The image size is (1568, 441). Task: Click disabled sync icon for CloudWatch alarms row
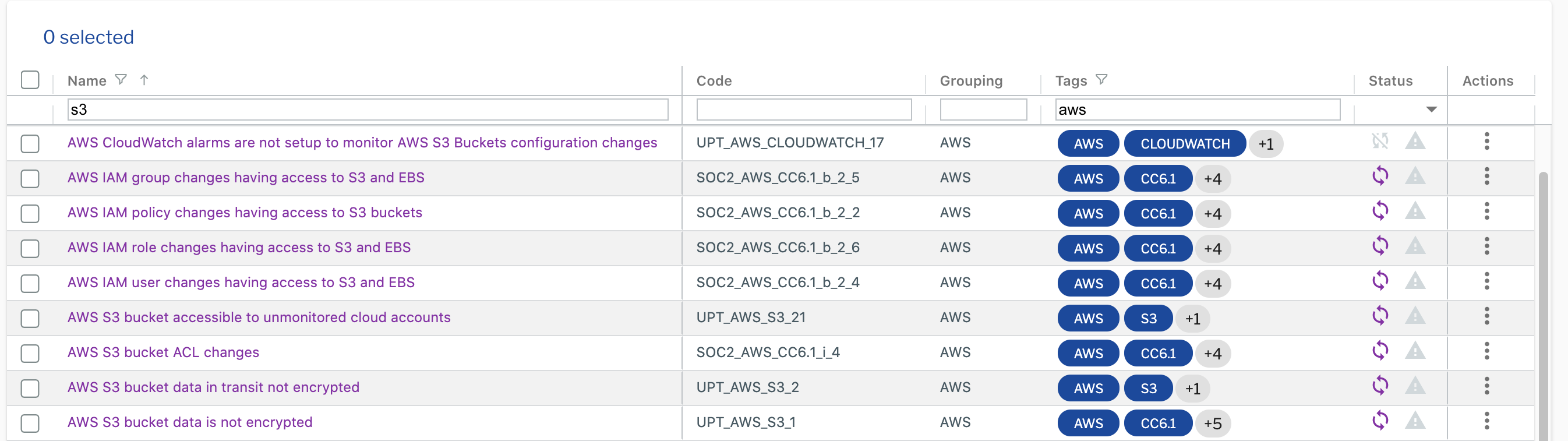coord(1380,142)
